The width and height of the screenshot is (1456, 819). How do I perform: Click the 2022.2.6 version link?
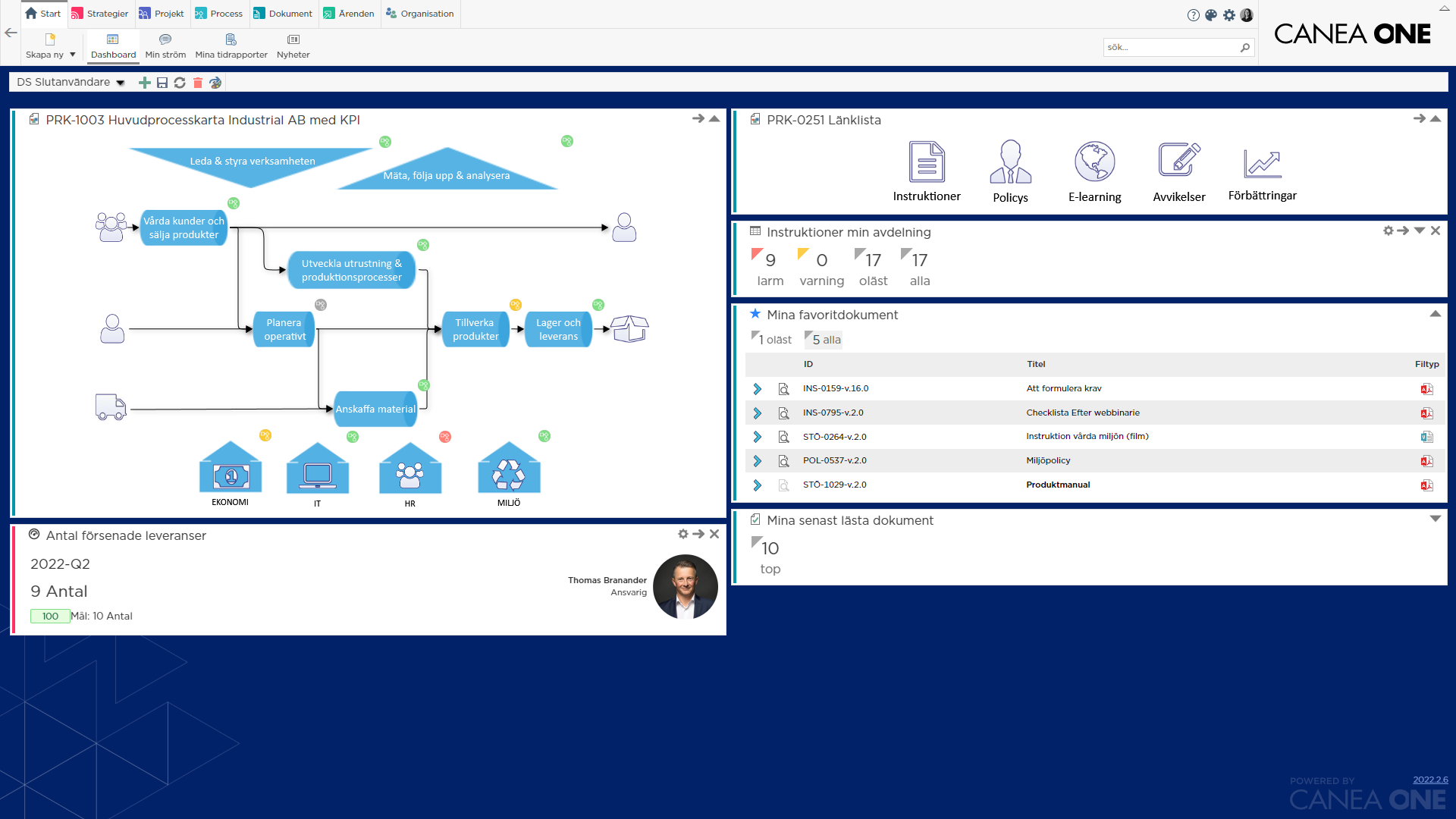[1430, 780]
